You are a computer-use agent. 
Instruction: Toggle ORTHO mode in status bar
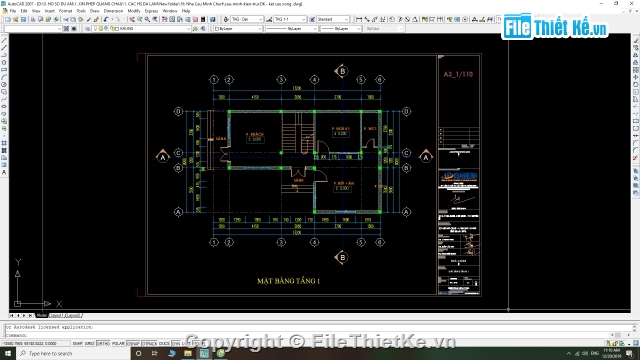tap(103, 344)
